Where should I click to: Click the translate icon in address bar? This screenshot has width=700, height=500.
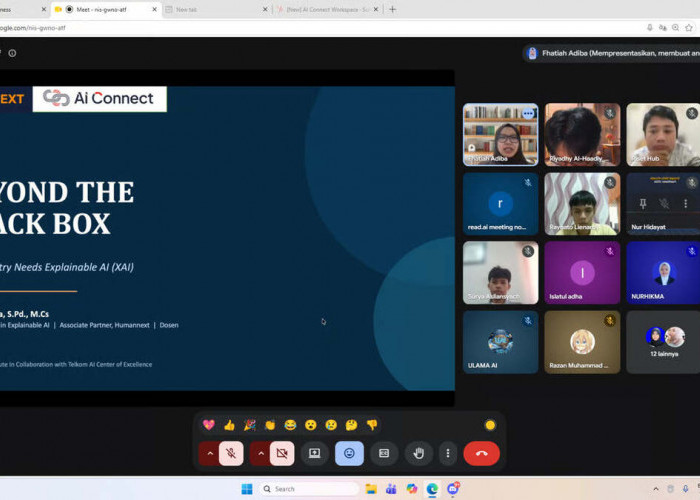662,28
